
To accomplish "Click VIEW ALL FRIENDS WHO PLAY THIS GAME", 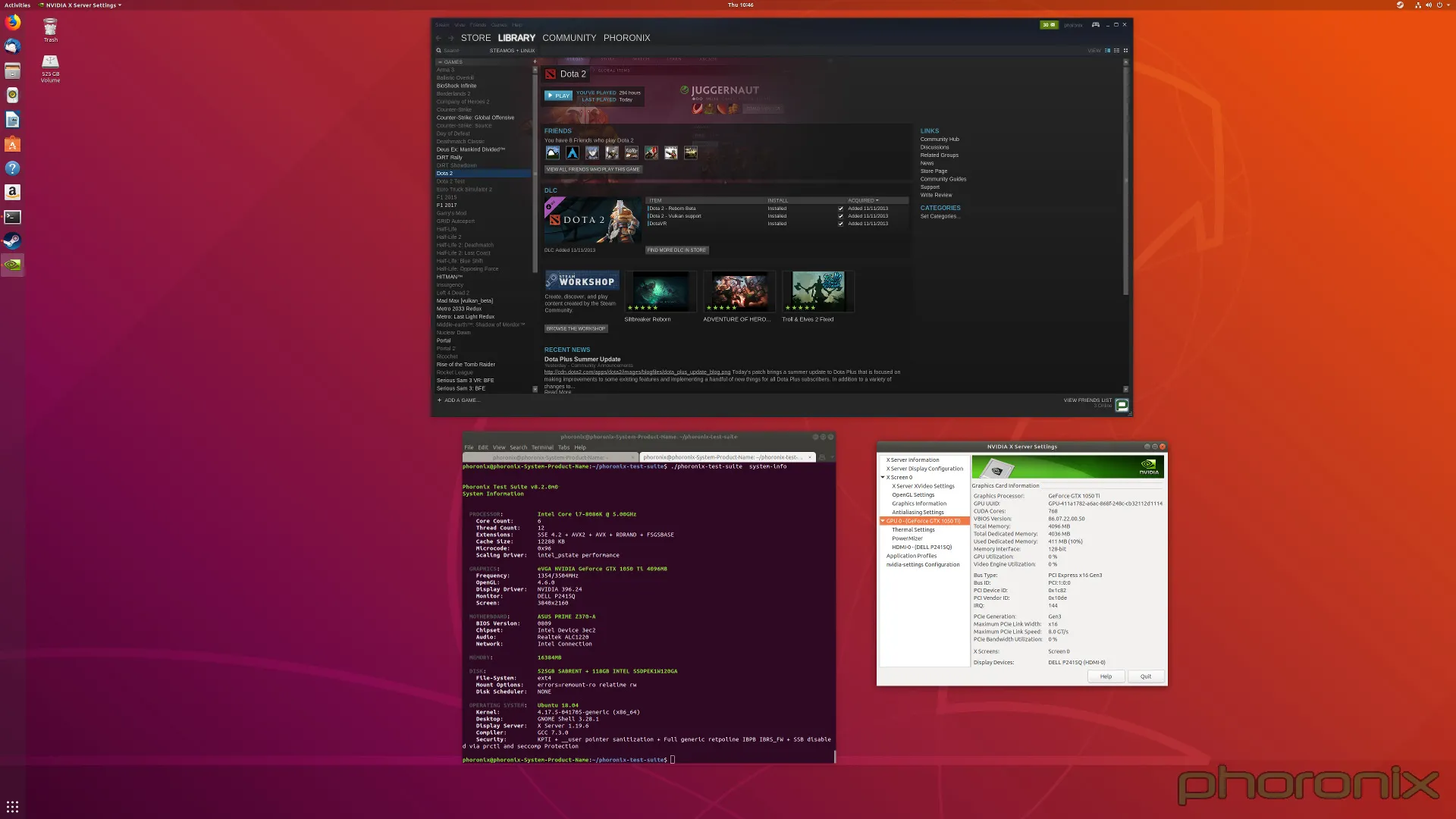I will click(x=593, y=170).
